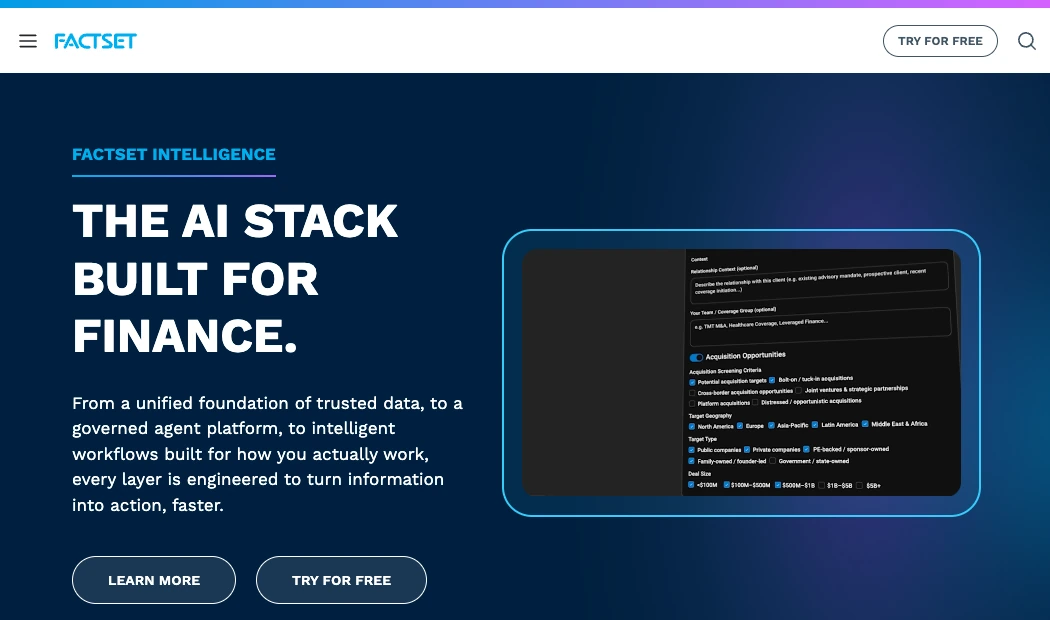Screen dimensions: 1050x620
Task: Uncheck the Public companies checkbox
Action: tap(692, 450)
